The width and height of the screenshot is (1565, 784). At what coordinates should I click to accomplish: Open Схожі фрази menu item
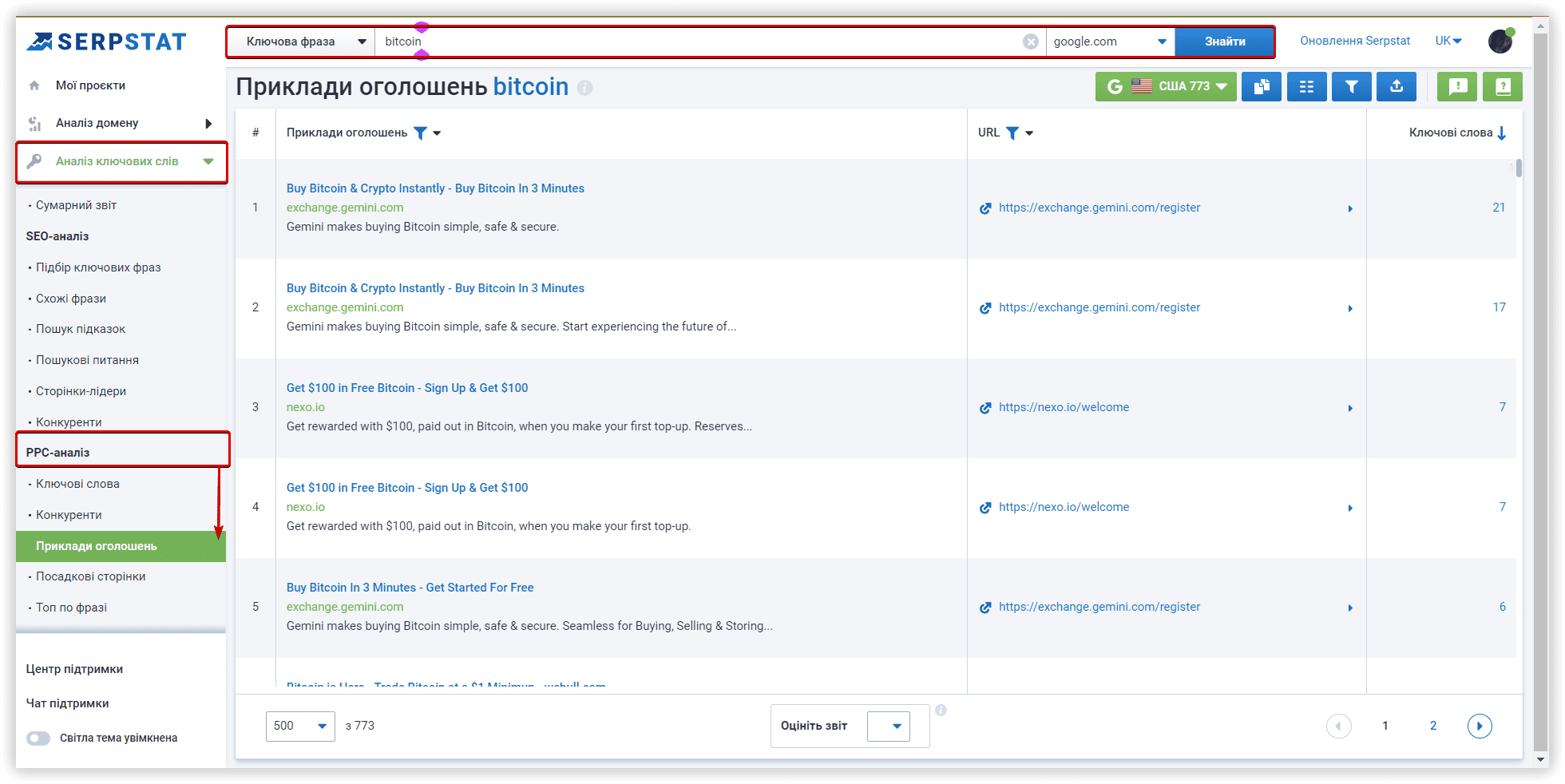tap(71, 299)
